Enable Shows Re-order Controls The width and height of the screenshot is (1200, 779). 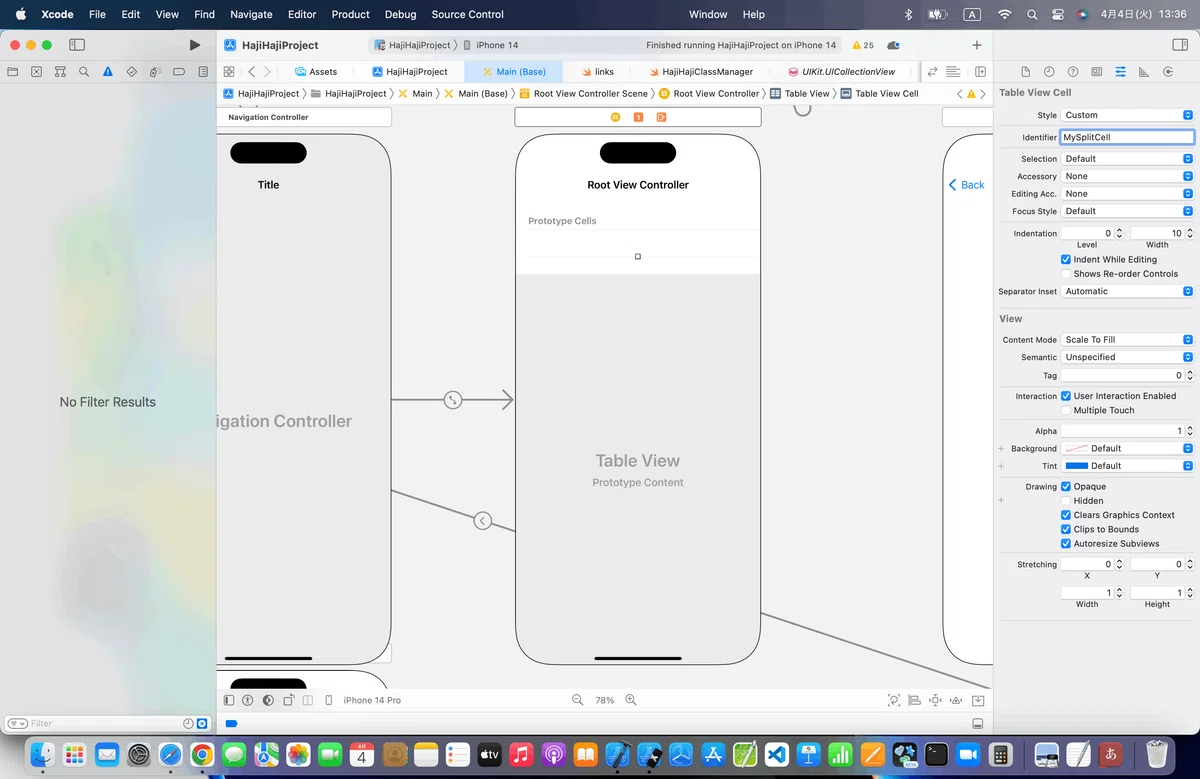click(1066, 274)
